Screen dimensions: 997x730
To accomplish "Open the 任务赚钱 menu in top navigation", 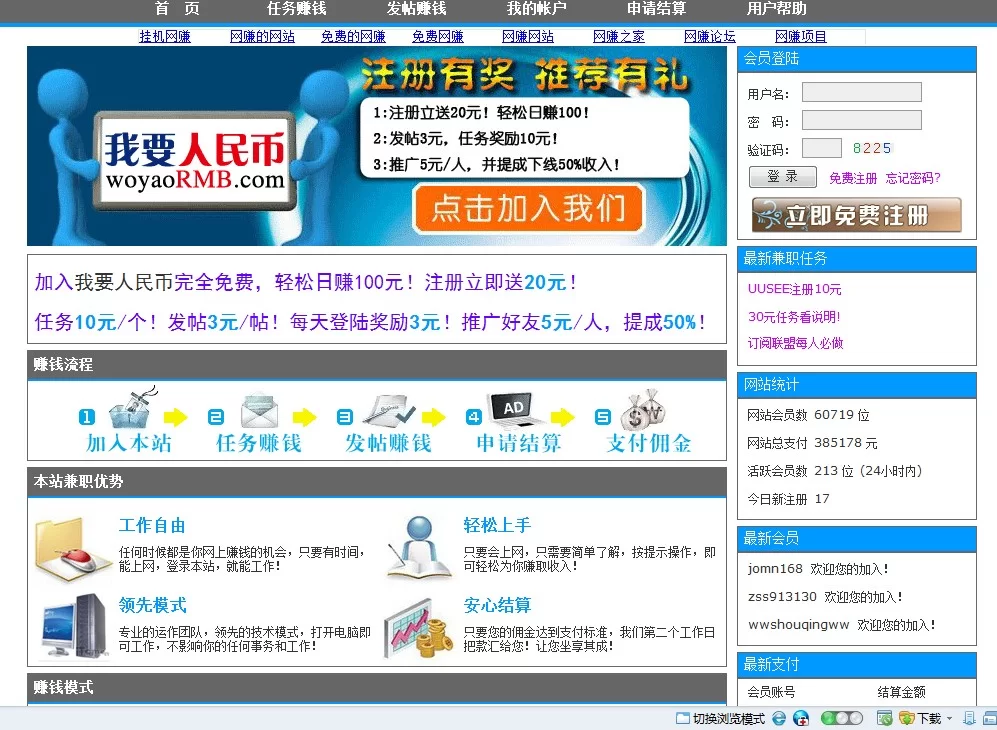I will point(296,9).
